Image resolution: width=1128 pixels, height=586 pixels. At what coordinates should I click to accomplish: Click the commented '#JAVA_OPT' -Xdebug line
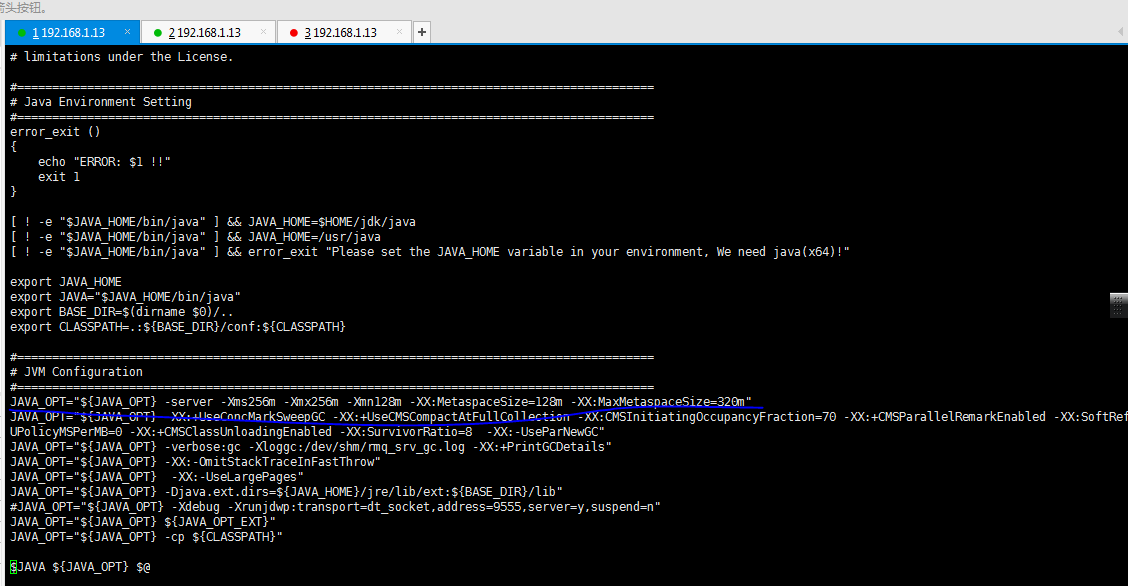335,507
